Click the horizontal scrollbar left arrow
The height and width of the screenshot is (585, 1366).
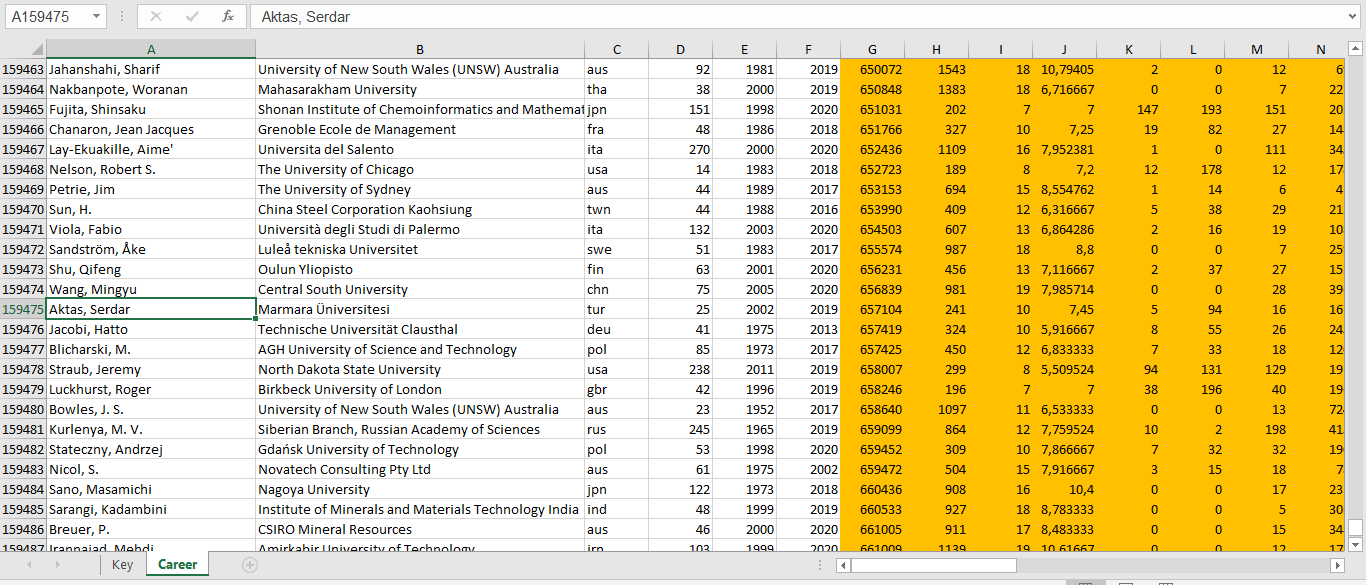point(843,565)
